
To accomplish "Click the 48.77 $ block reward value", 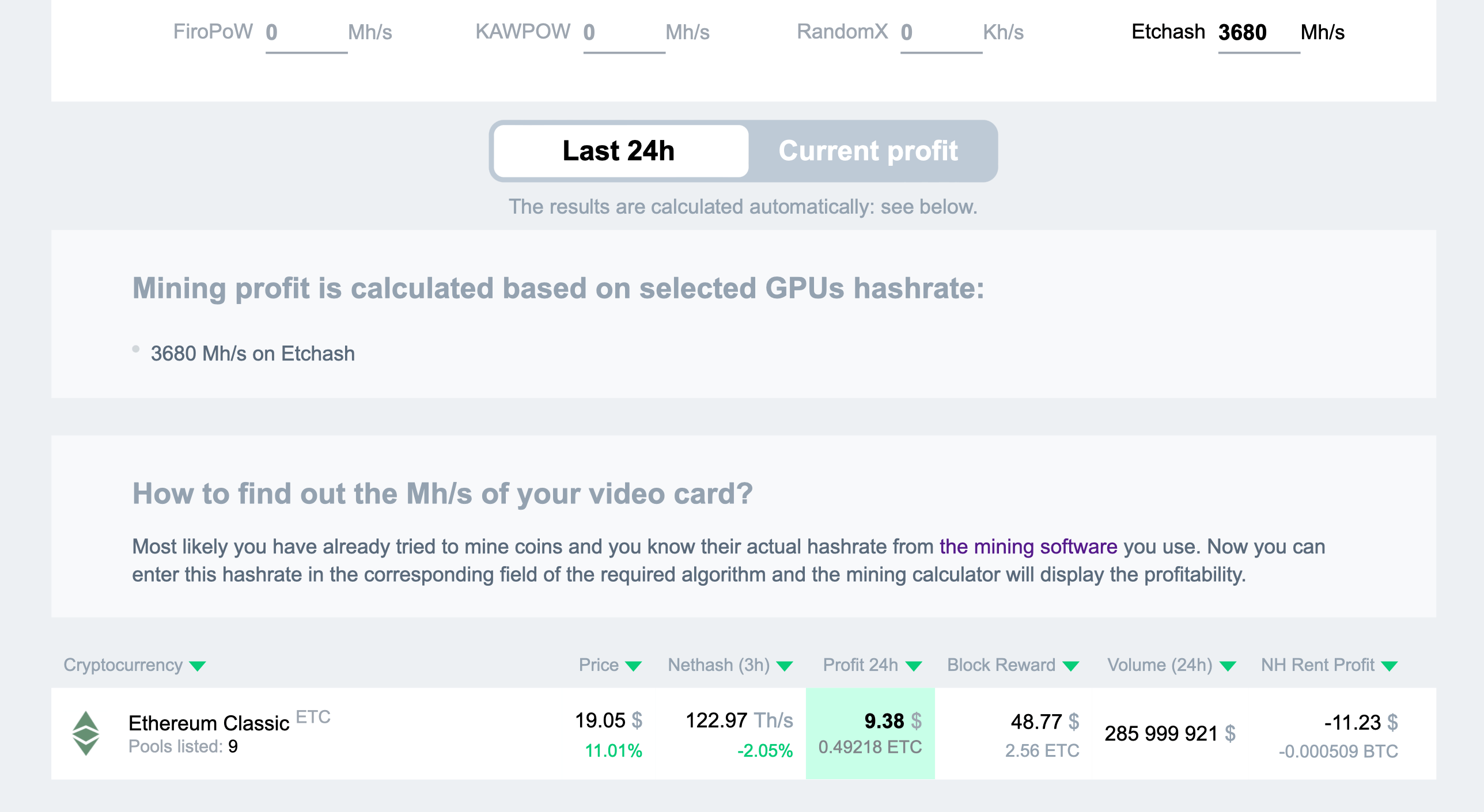I will (x=1044, y=722).
